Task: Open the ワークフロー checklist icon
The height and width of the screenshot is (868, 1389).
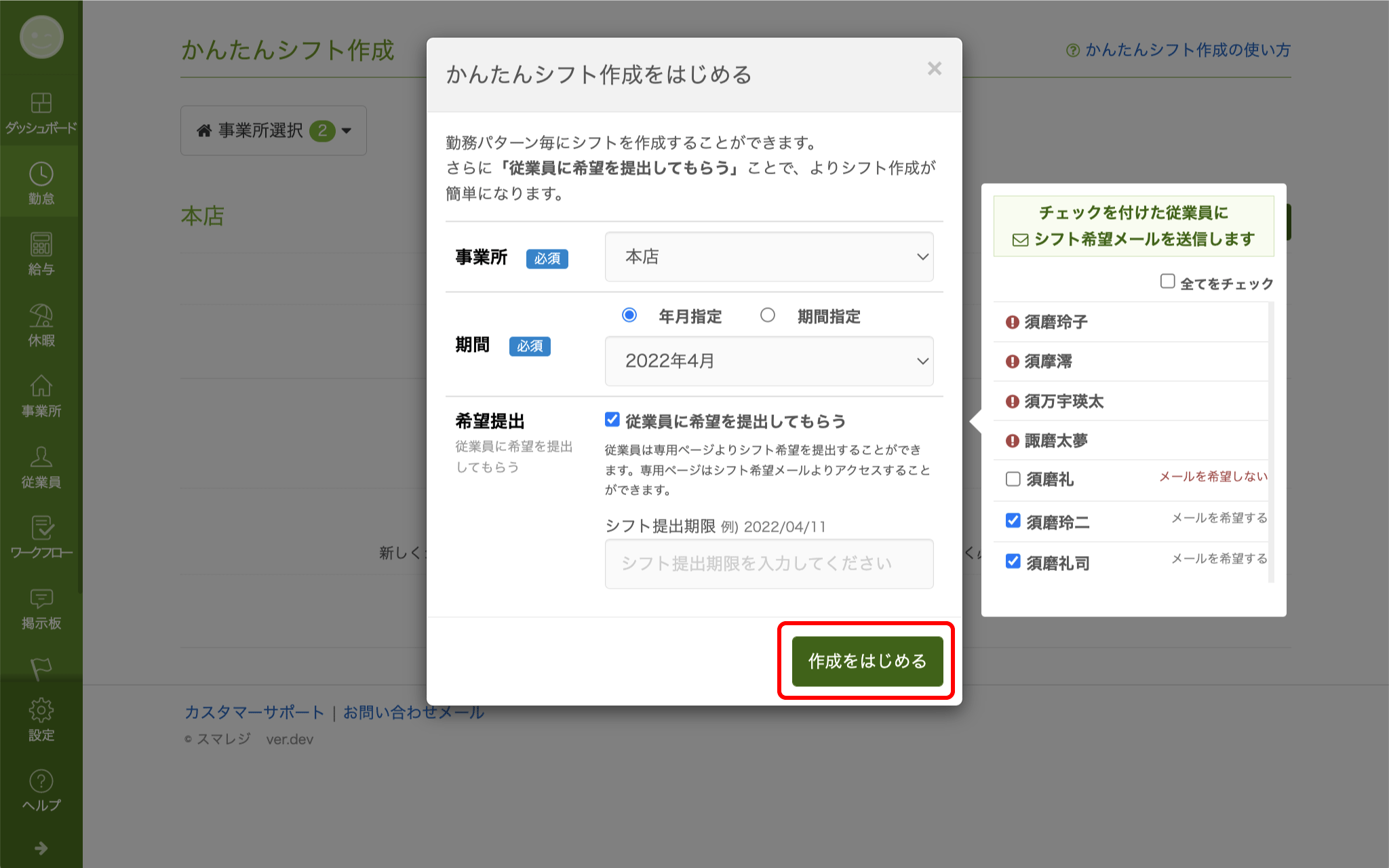Action: 41,528
